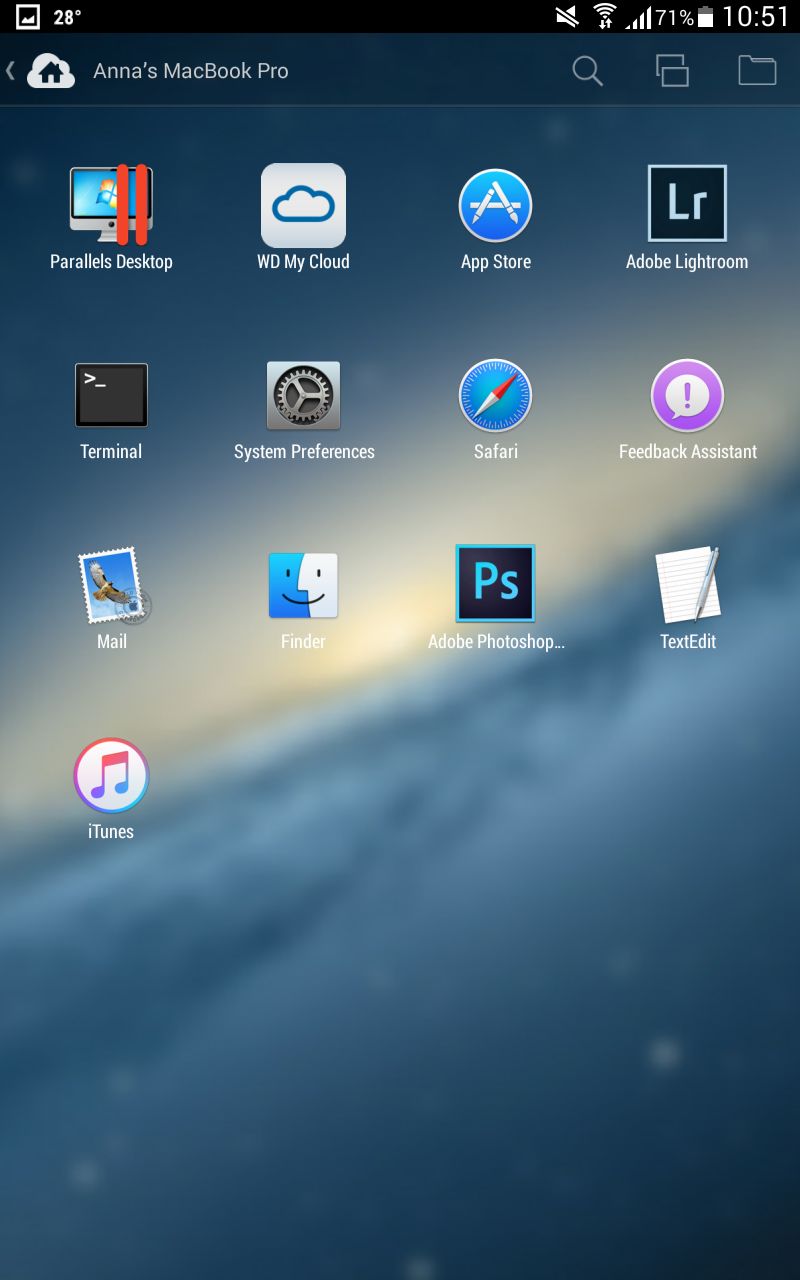Image resolution: width=800 pixels, height=1280 pixels.
Task: Launch Finder
Action: pyautogui.click(x=303, y=586)
